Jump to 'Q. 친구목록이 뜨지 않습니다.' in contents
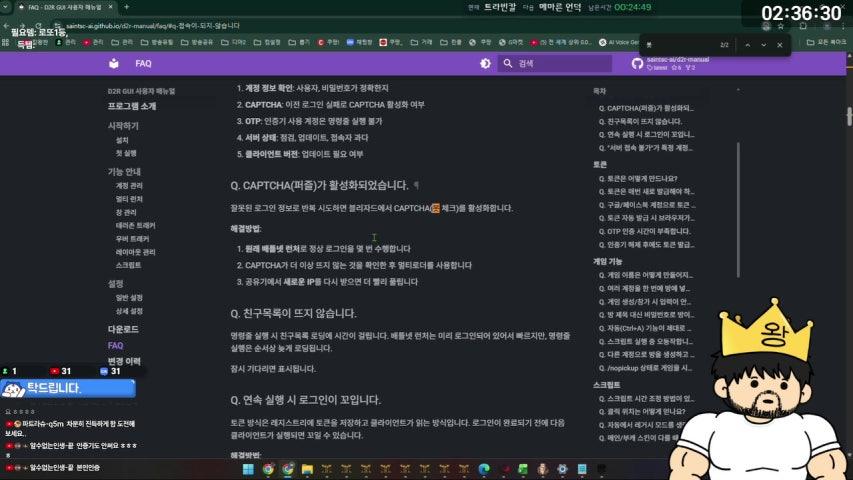Image resolution: width=853 pixels, height=480 pixels. tap(640, 121)
